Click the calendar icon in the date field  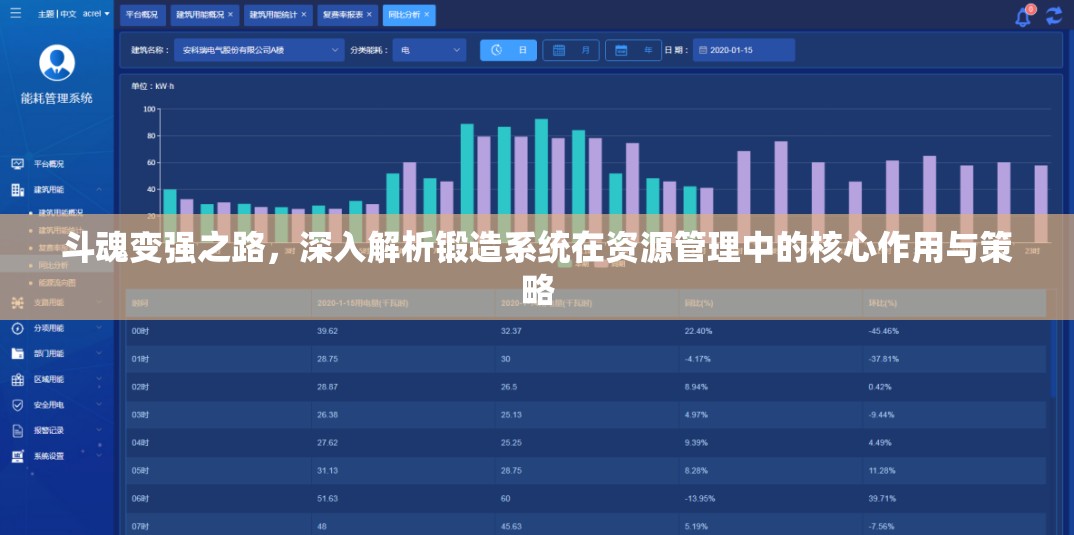703,50
